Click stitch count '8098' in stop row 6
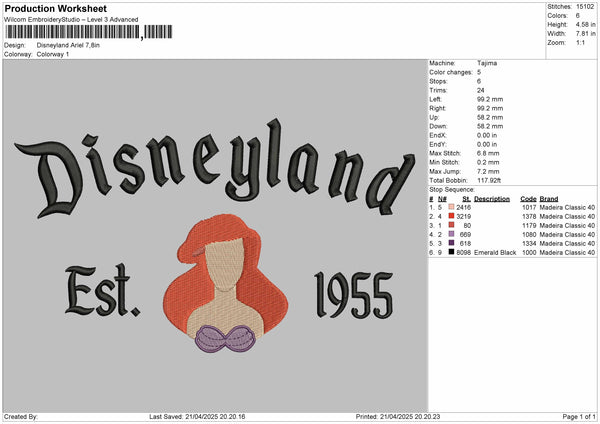The width and height of the screenshot is (600, 424). pyautogui.click(x=463, y=253)
